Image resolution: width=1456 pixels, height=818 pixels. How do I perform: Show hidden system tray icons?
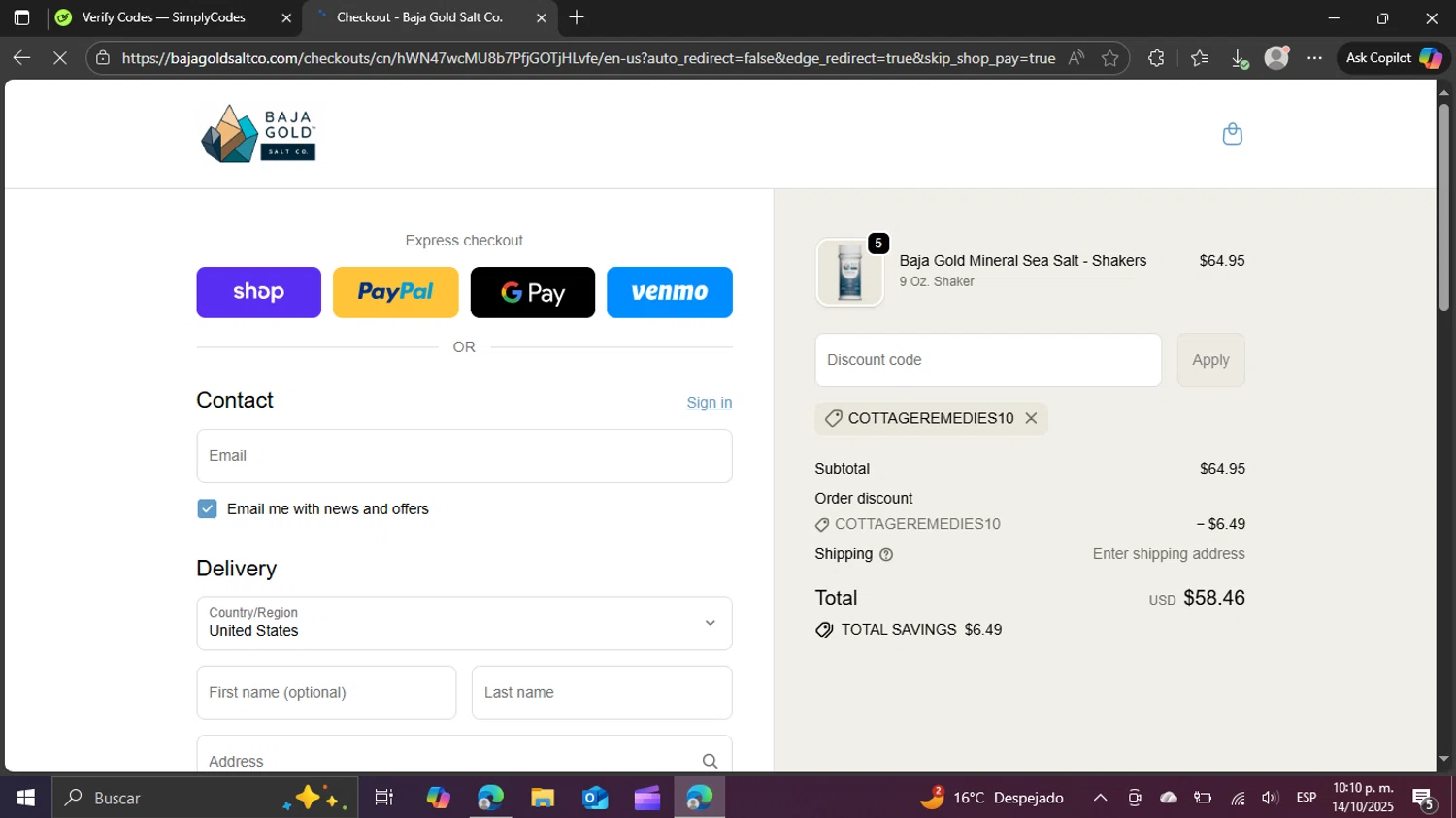click(1100, 798)
